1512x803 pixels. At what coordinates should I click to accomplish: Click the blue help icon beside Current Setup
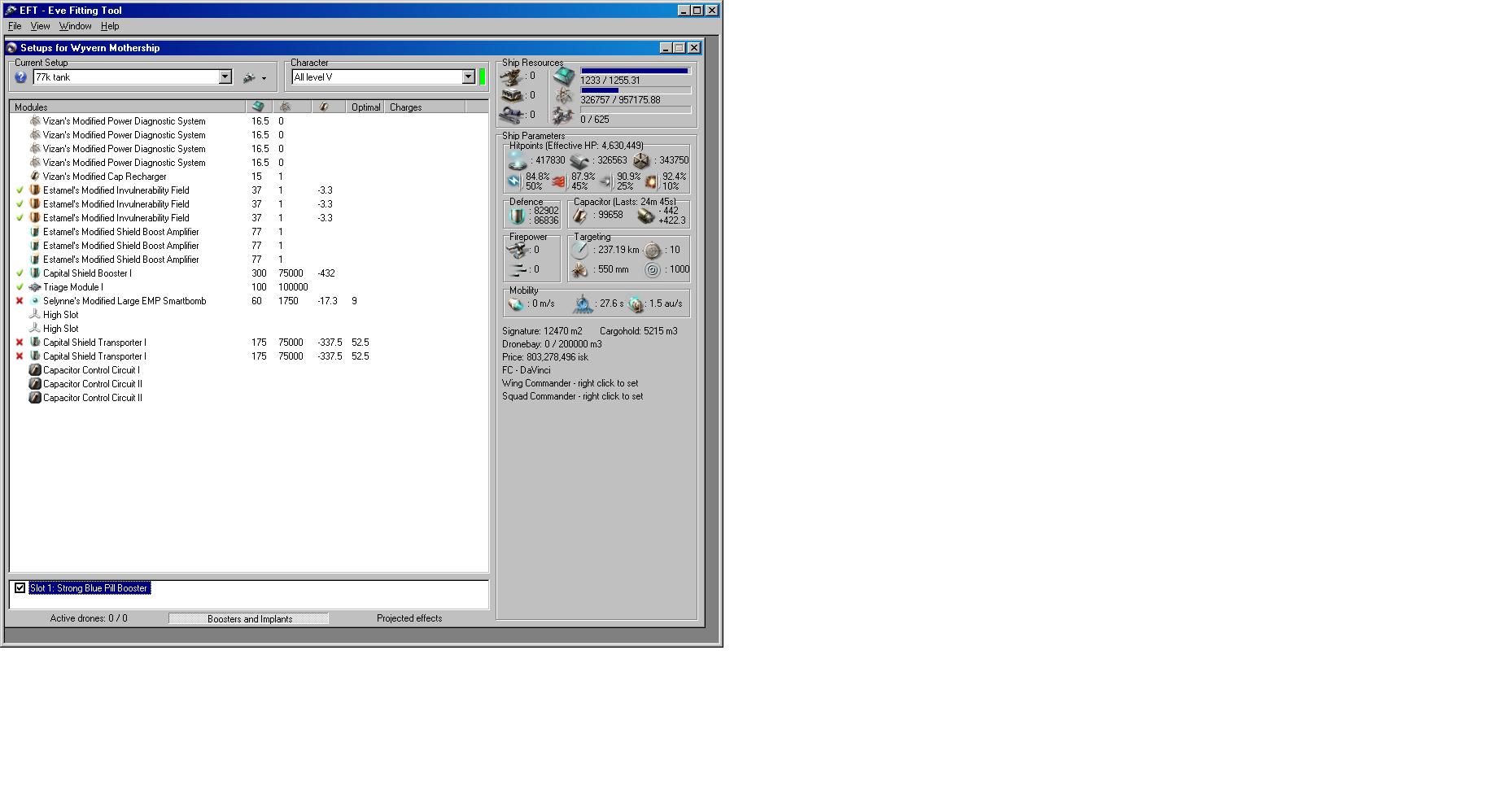[21, 77]
